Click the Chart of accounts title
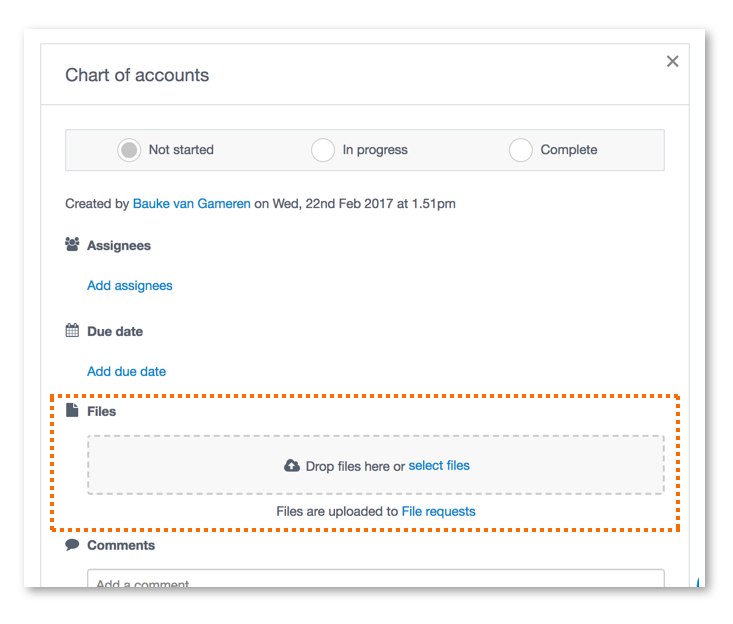Viewport: 733px width, 624px height. (x=137, y=75)
